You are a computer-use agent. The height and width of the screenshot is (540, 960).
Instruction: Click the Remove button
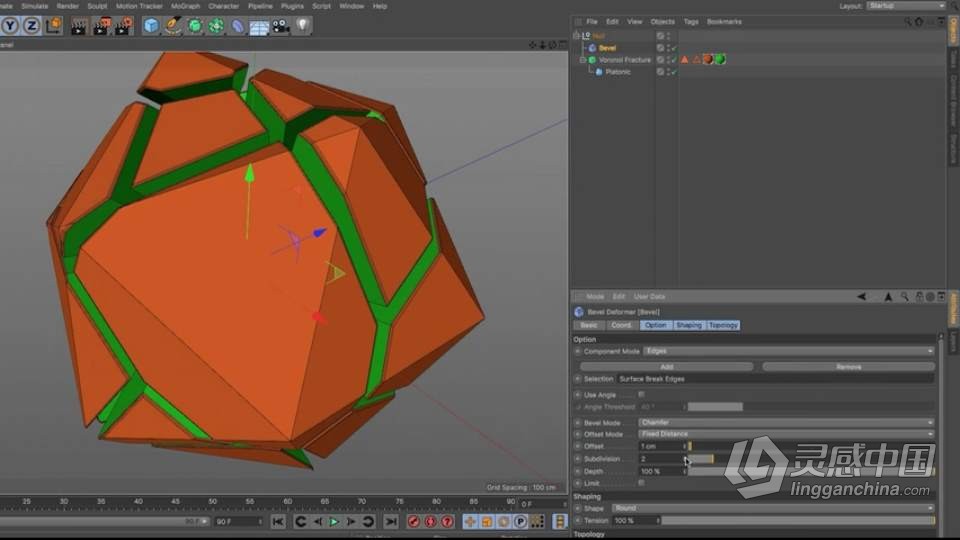point(848,367)
